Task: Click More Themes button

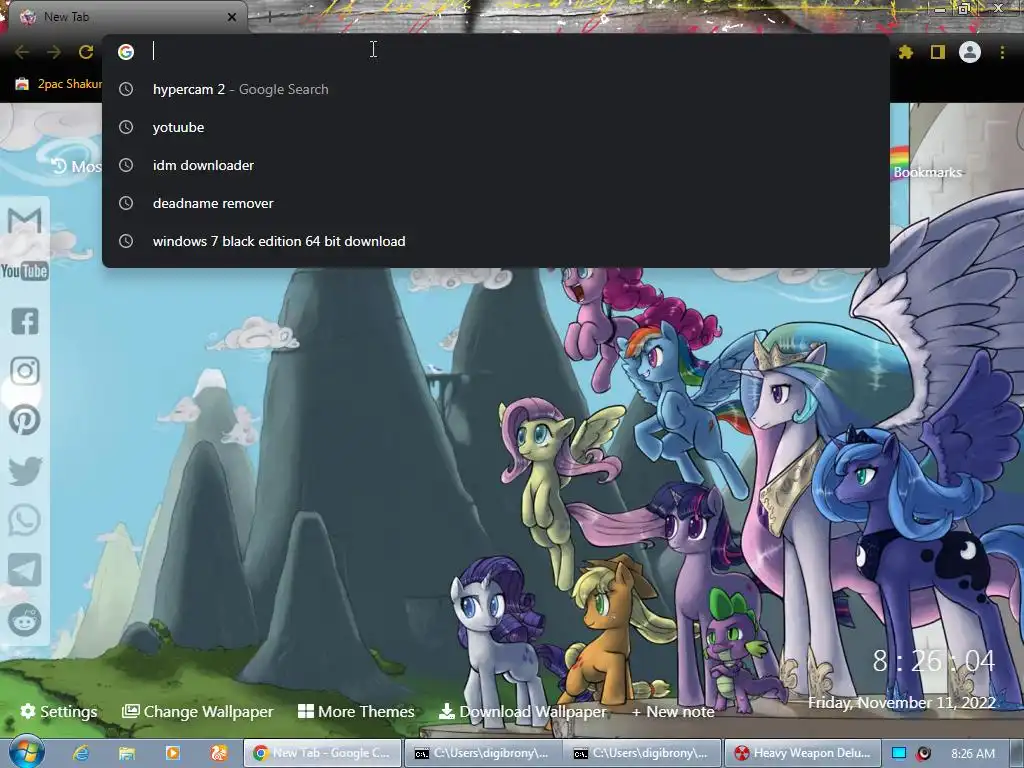Action: [356, 711]
